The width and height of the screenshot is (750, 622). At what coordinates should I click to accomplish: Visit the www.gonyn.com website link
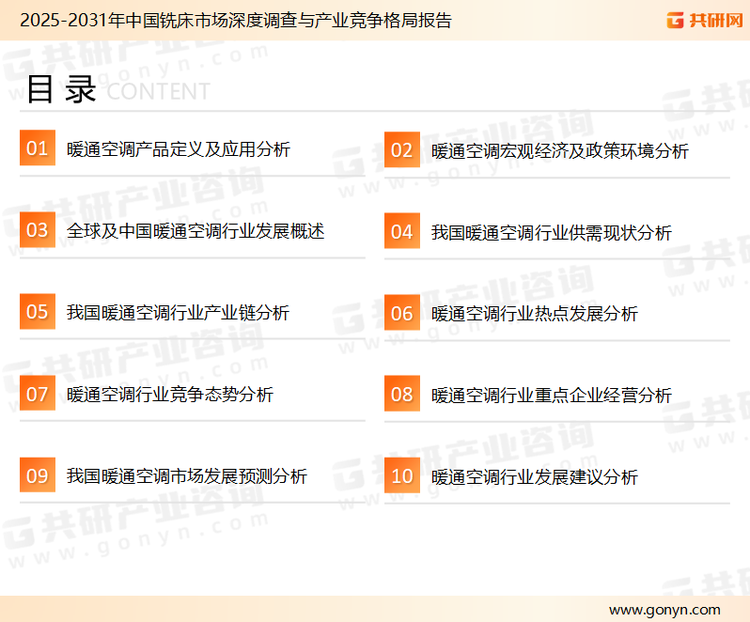[664, 609]
